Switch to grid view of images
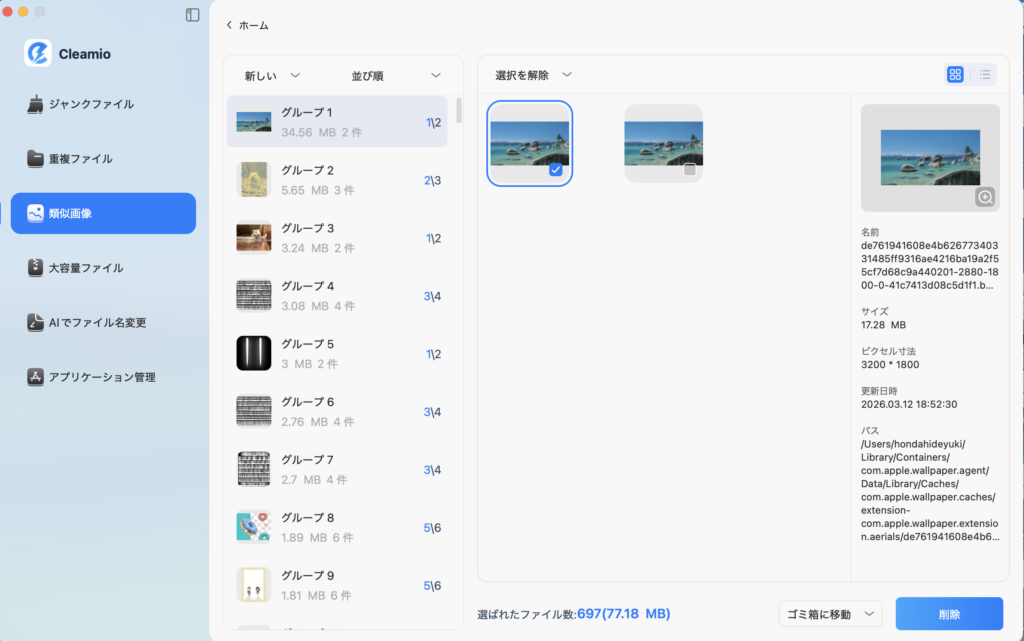Viewport: 1024px width, 641px height. (x=956, y=74)
